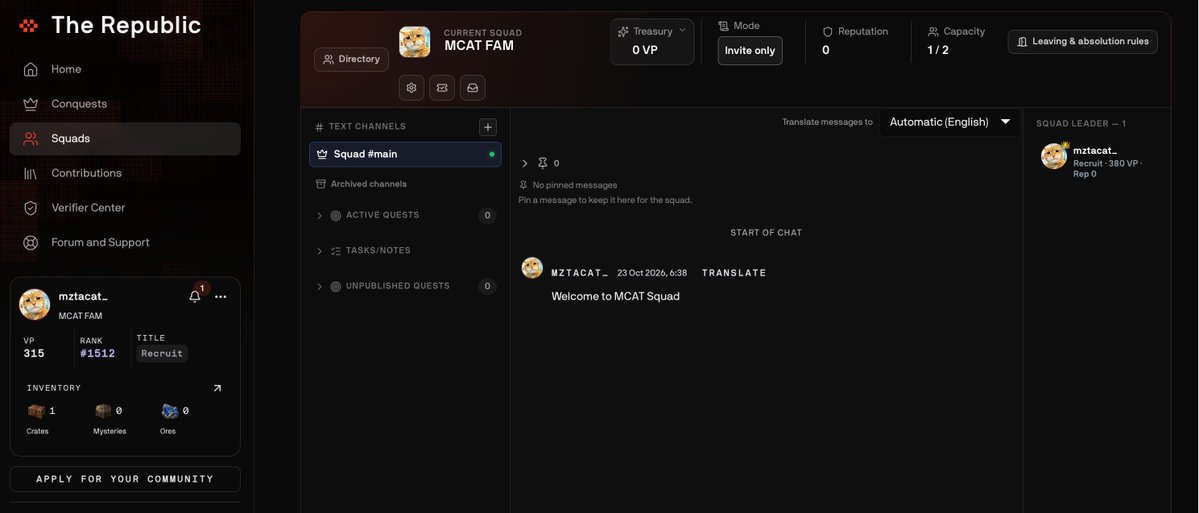The width and height of the screenshot is (1199, 513).
Task: Click the Ores icon in inventory
Action: pyautogui.click(x=170, y=411)
